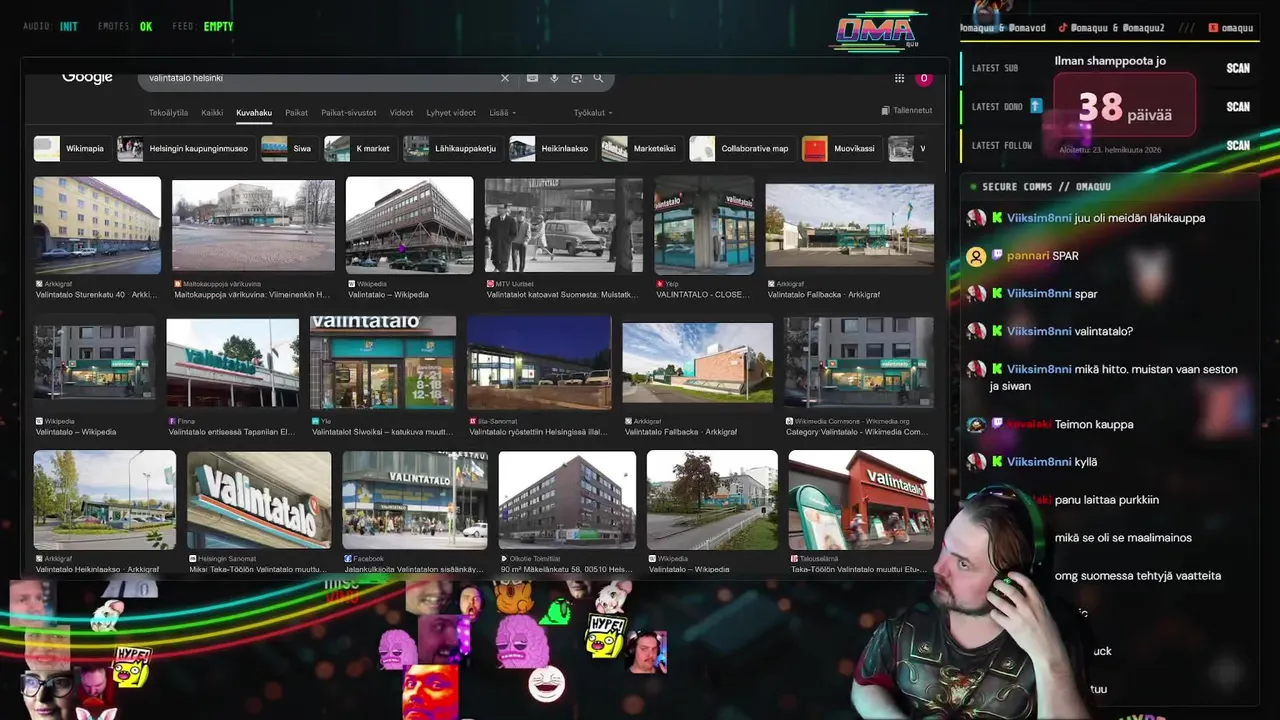Open the Finna Tapanilan image thumbnail
Image resolution: width=1280 pixels, height=720 pixels.
(x=232, y=362)
